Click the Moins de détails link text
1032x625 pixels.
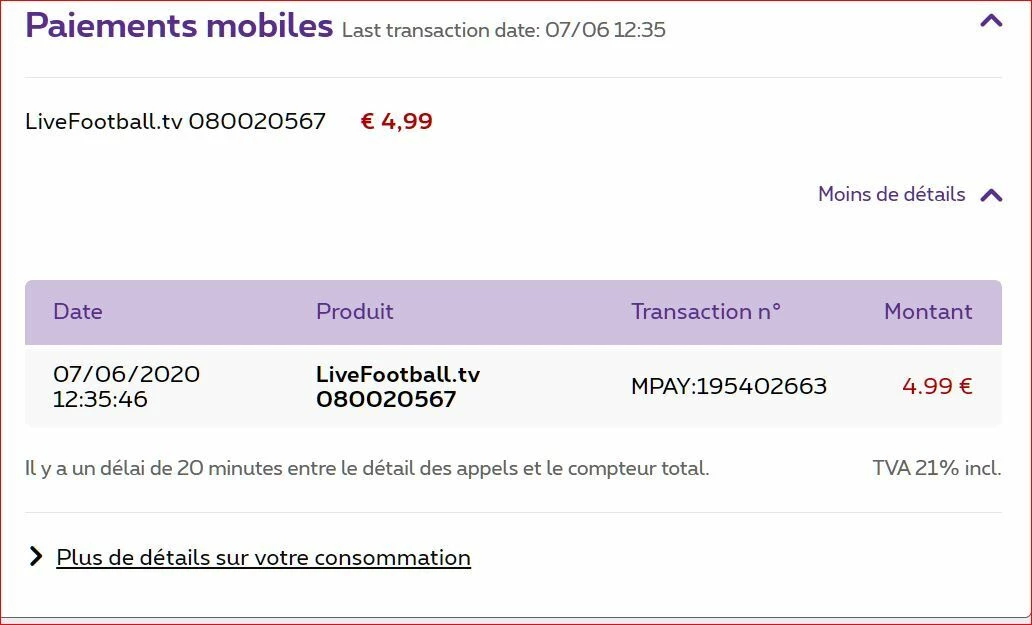pos(891,194)
